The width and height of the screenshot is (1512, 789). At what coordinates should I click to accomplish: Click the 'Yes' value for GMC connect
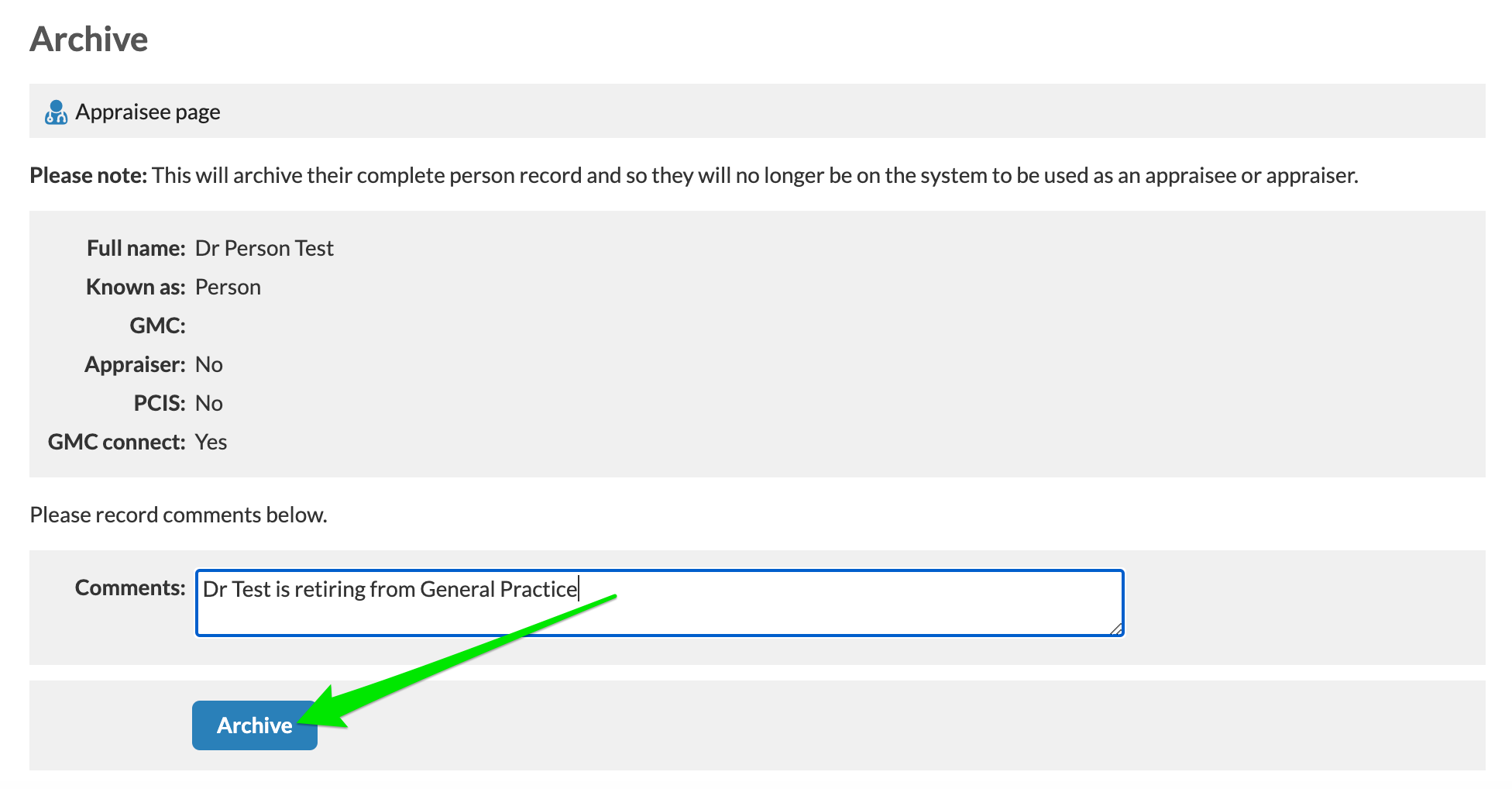pyautogui.click(x=211, y=443)
